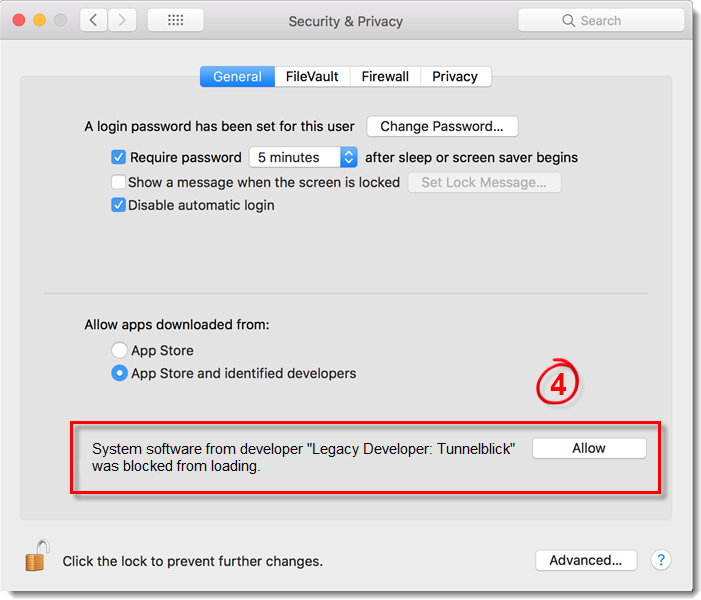Viewport: 701px width, 600px height.
Task: Open help with the question mark button
Action: pyautogui.click(x=661, y=560)
